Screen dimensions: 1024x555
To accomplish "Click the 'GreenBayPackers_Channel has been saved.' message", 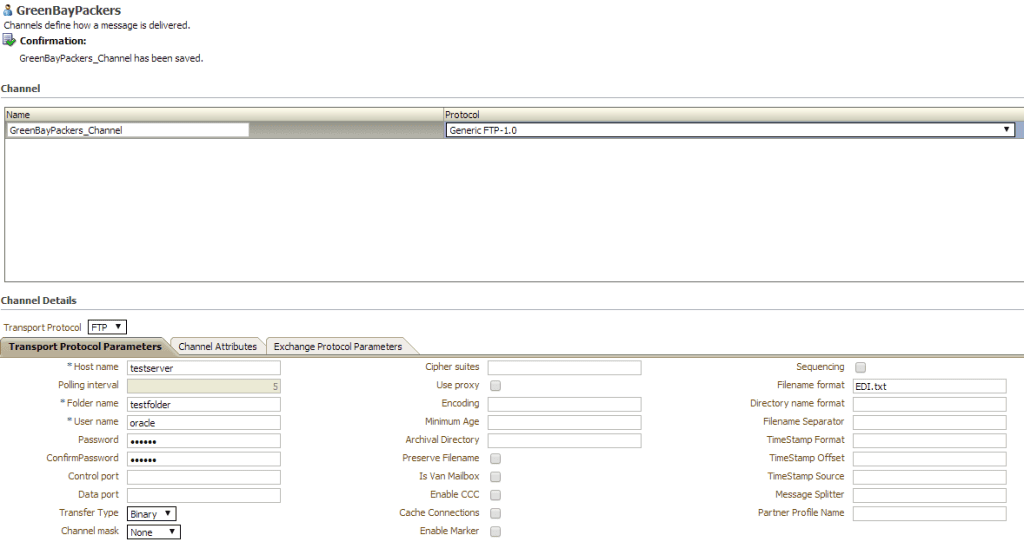I will (111, 58).
